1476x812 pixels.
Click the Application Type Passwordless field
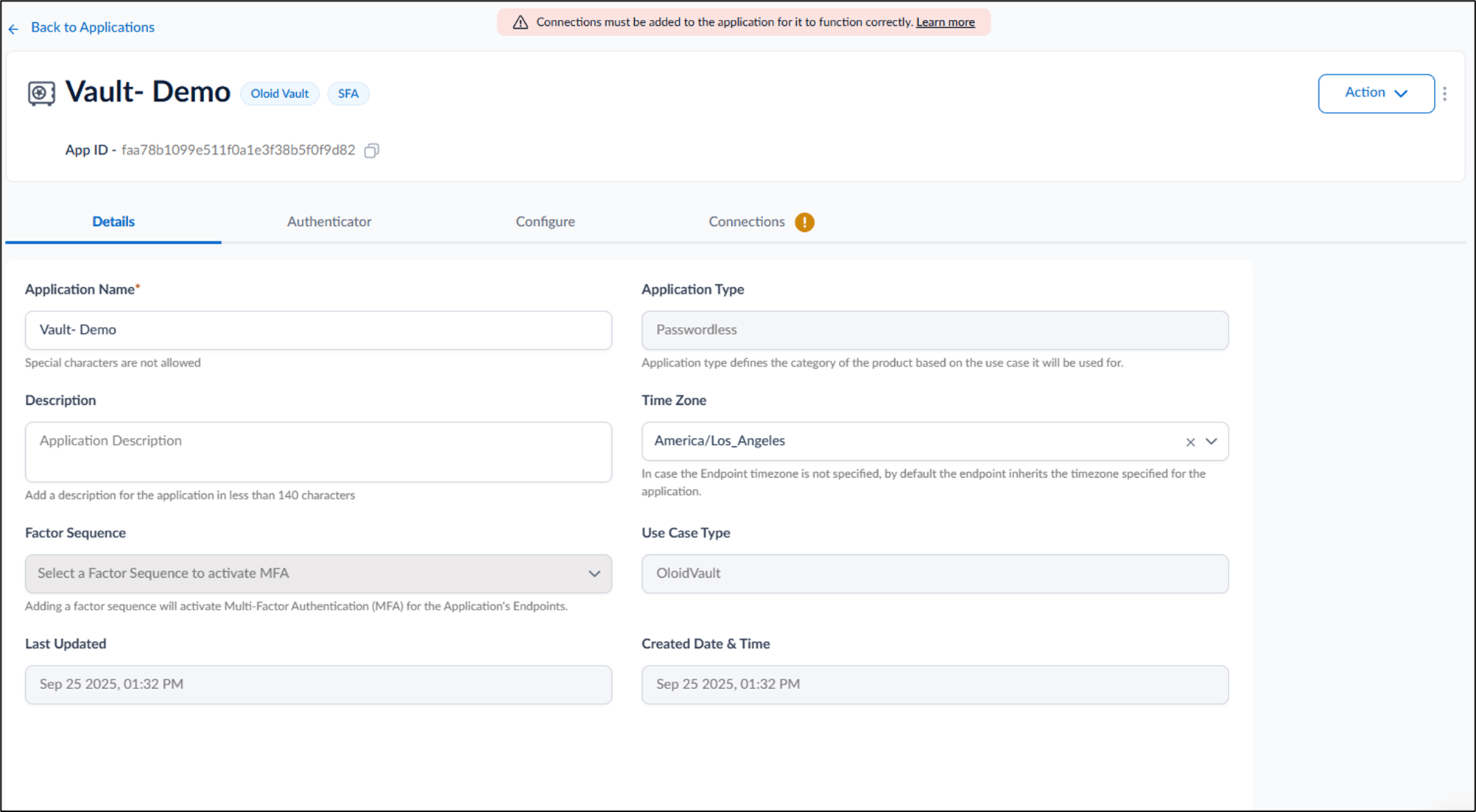935,330
